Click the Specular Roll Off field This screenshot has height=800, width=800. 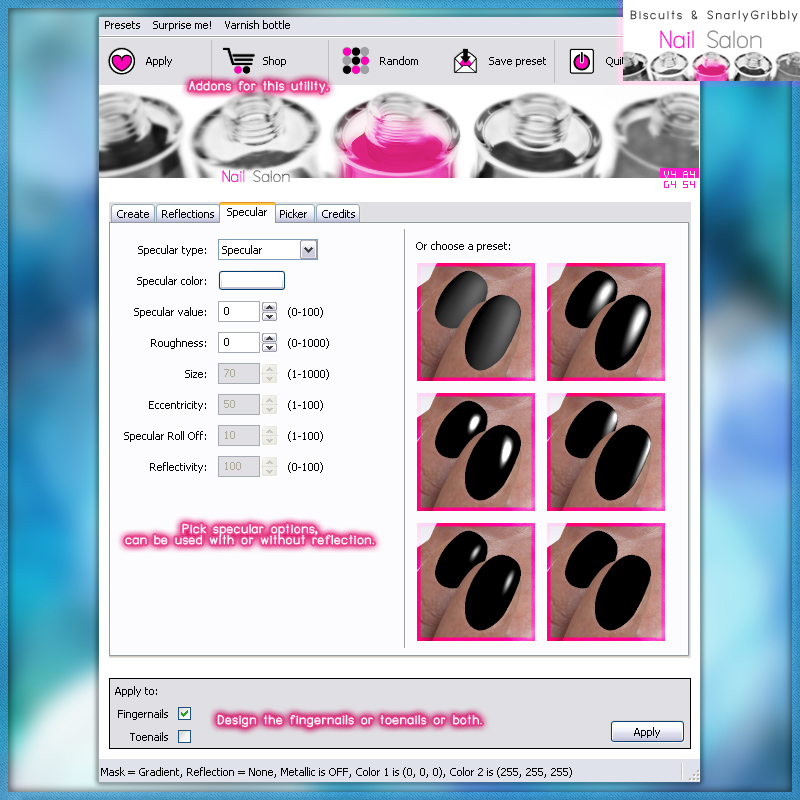coord(239,436)
